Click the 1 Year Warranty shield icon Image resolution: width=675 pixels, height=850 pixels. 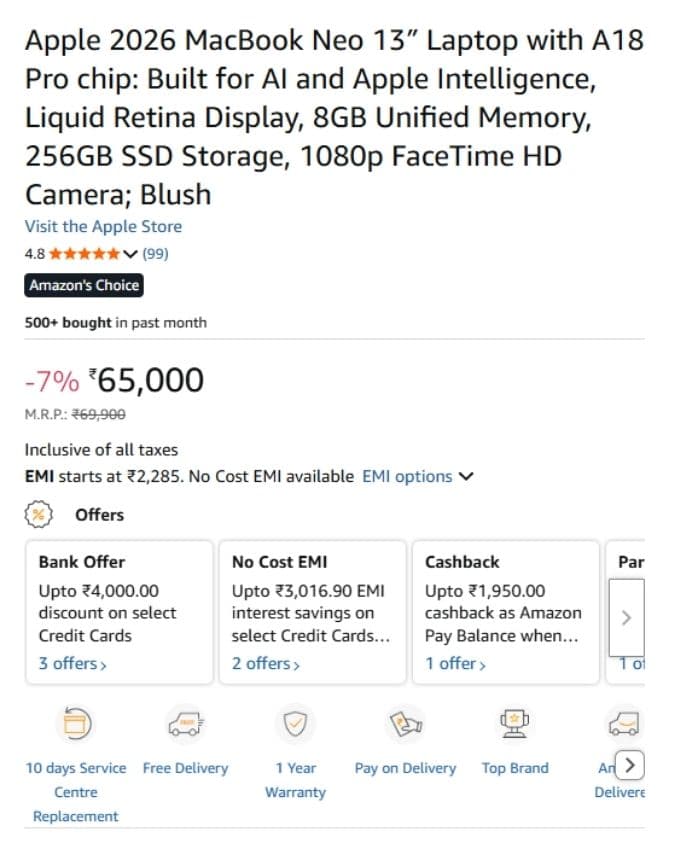tap(295, 724)
